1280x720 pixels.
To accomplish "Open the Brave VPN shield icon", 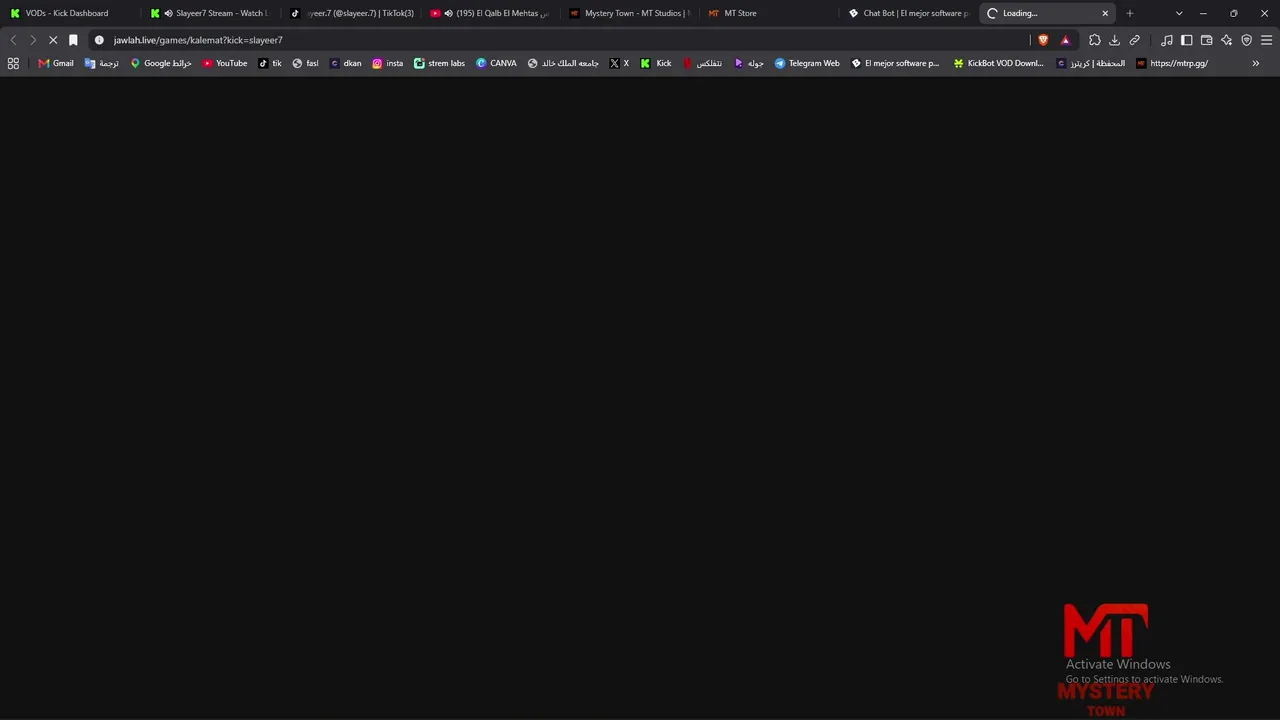I will click(1246, 40).
